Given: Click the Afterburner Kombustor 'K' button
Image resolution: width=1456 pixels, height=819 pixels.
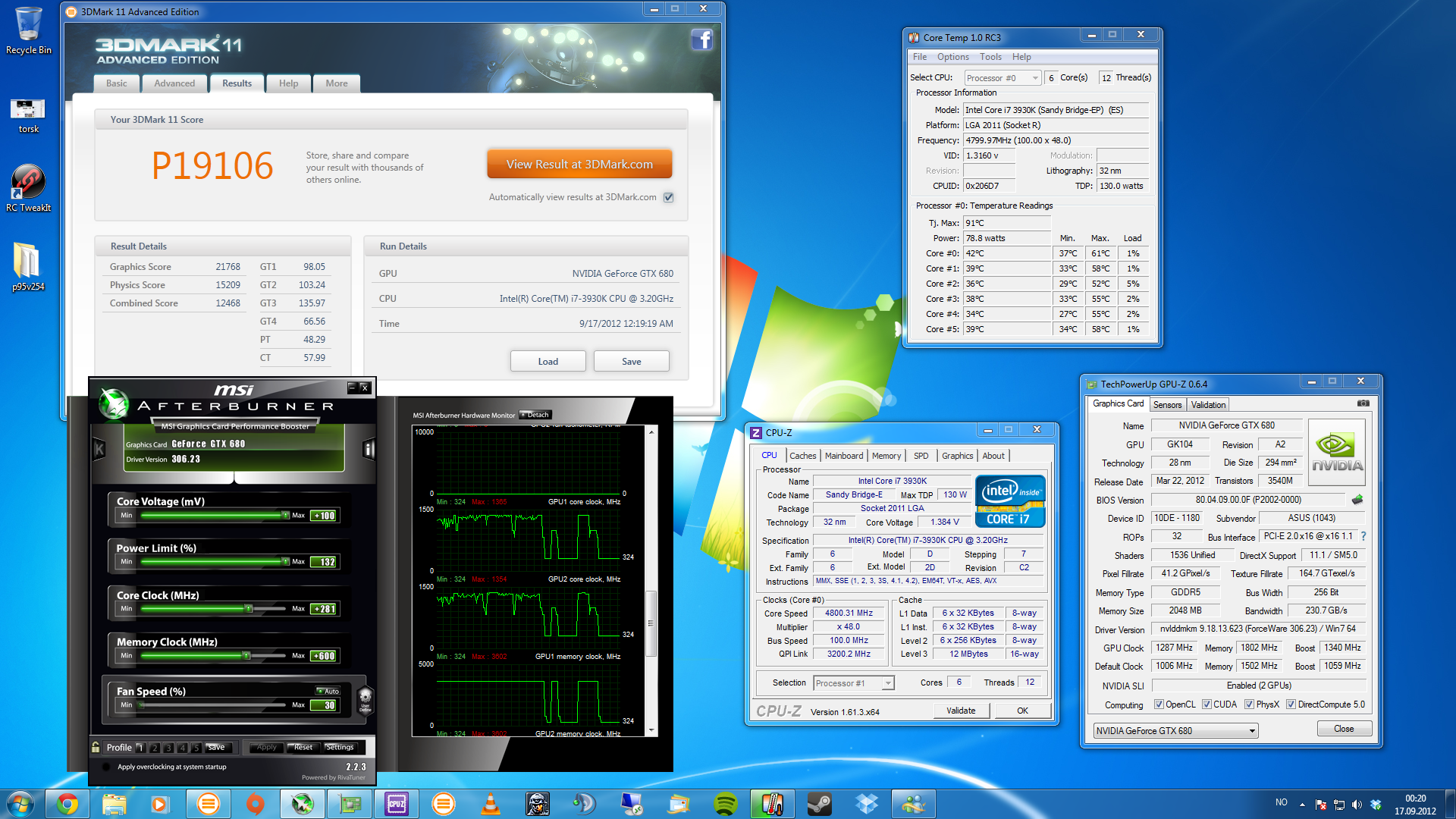Looking at the screenshot, I should [x=99, y=450].
